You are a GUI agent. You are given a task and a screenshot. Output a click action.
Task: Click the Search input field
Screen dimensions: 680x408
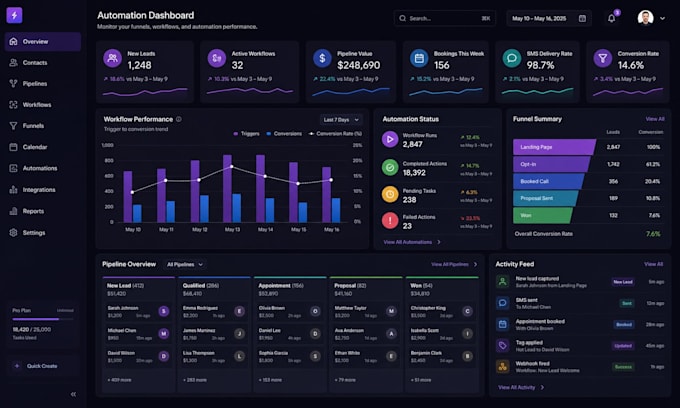[x=445, y=18]
